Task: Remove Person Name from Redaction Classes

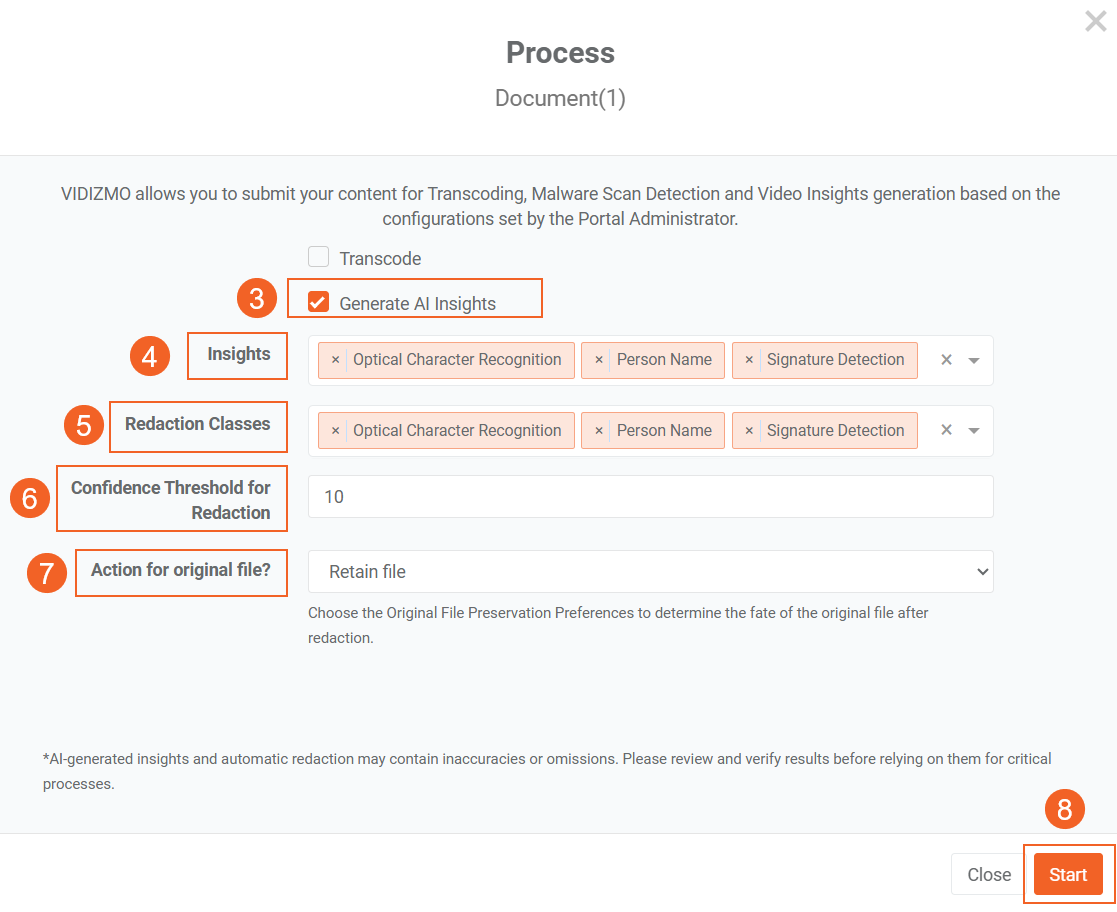Action: [x=598, y=431]
